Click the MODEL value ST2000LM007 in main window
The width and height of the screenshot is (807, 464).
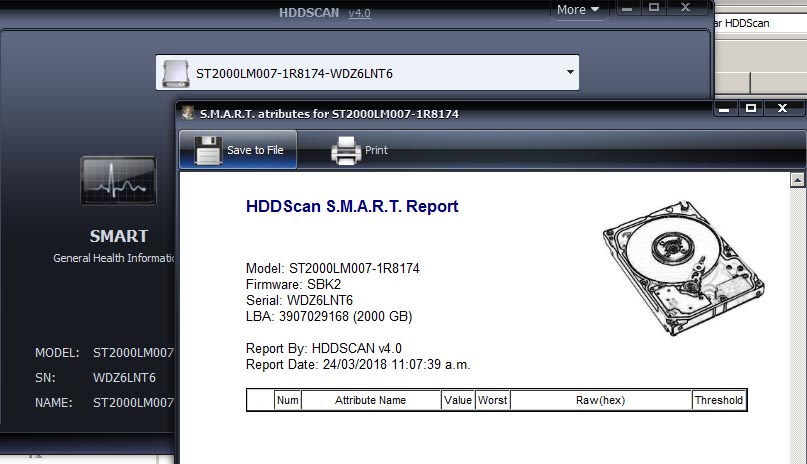coord(133,353)
